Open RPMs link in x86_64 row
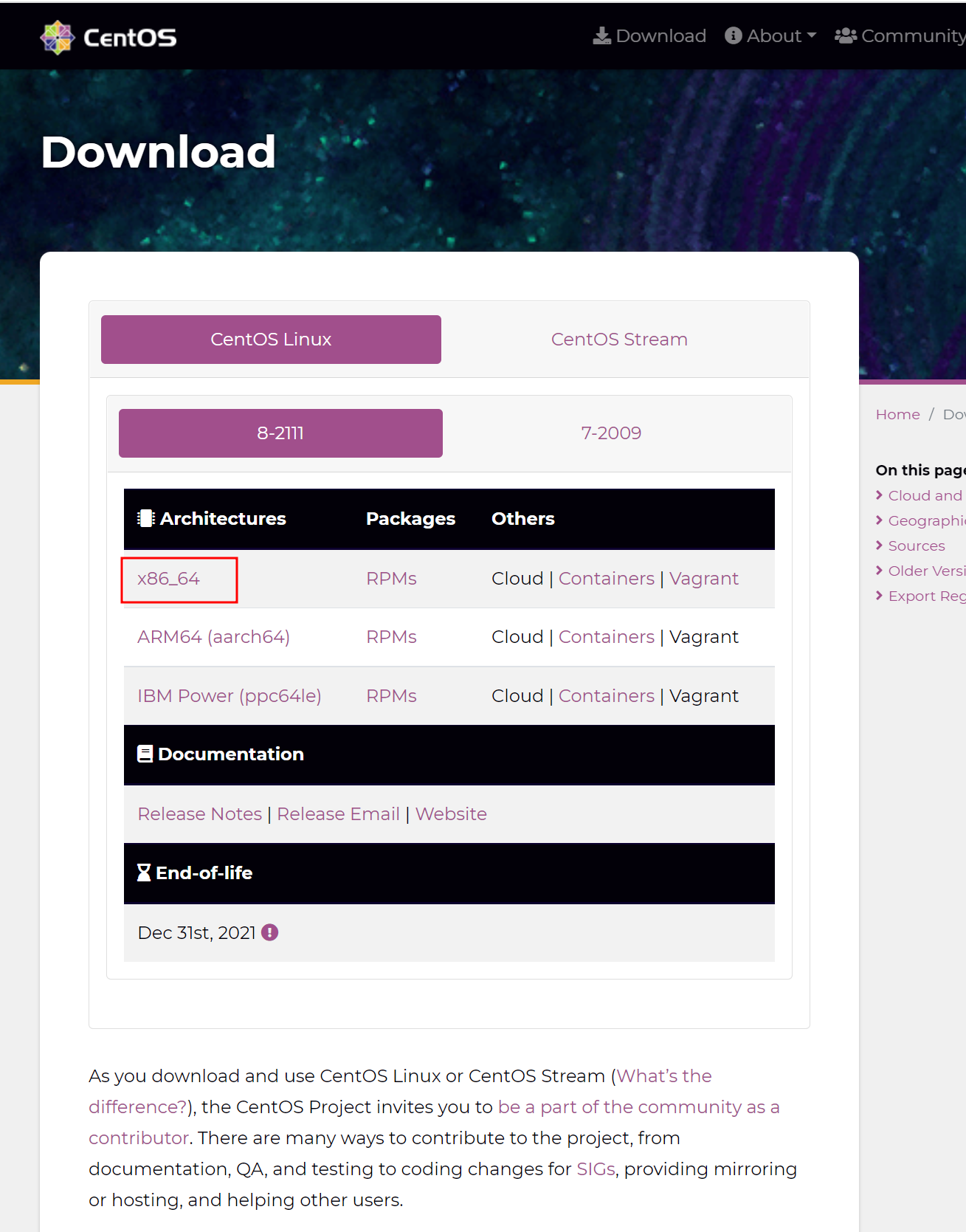The image size is (966, 1232). pyautogui.click(x=391, y=579)
